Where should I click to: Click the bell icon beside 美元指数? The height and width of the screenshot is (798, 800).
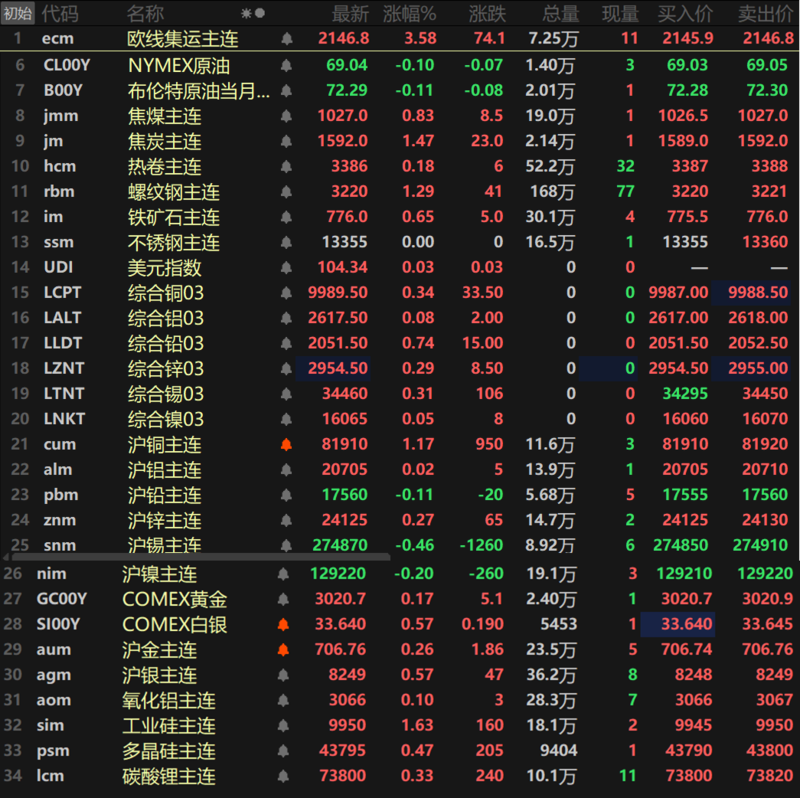[x=287, y=267]
